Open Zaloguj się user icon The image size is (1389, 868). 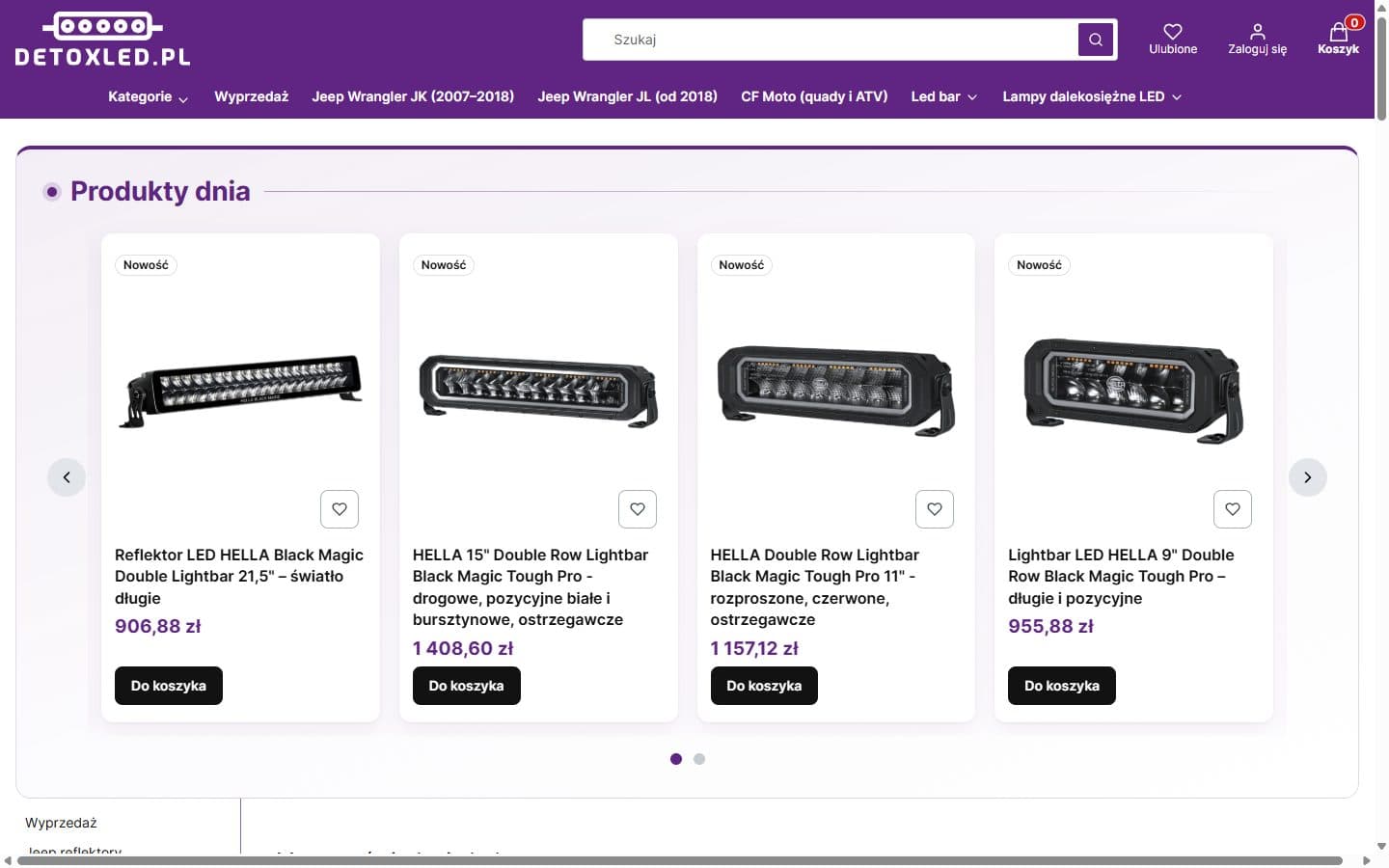click(x=1257, y=32)
